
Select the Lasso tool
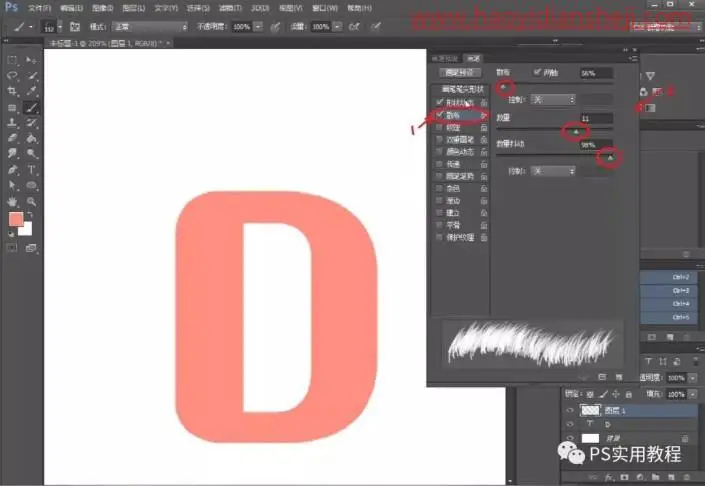[12, 76]
